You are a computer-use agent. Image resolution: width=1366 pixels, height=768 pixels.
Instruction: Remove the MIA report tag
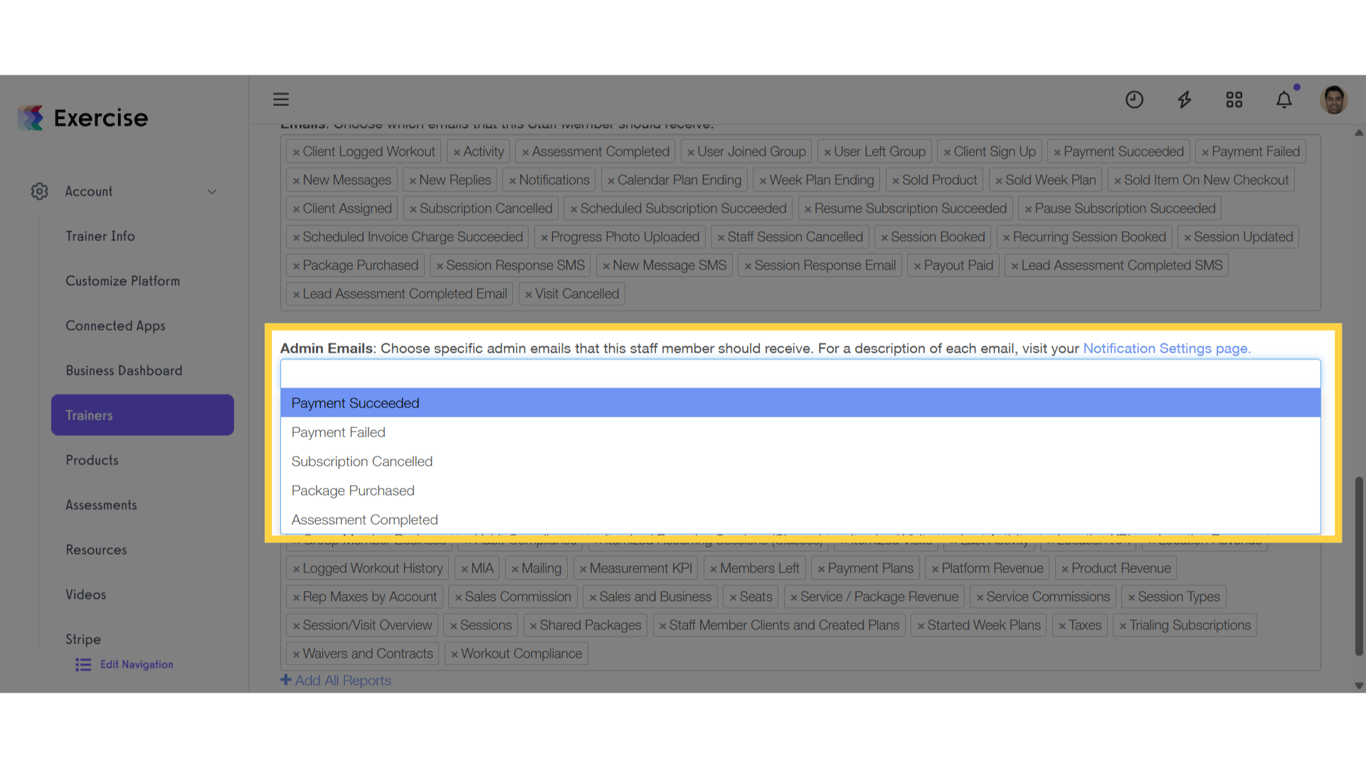click(x=466, y=567)
